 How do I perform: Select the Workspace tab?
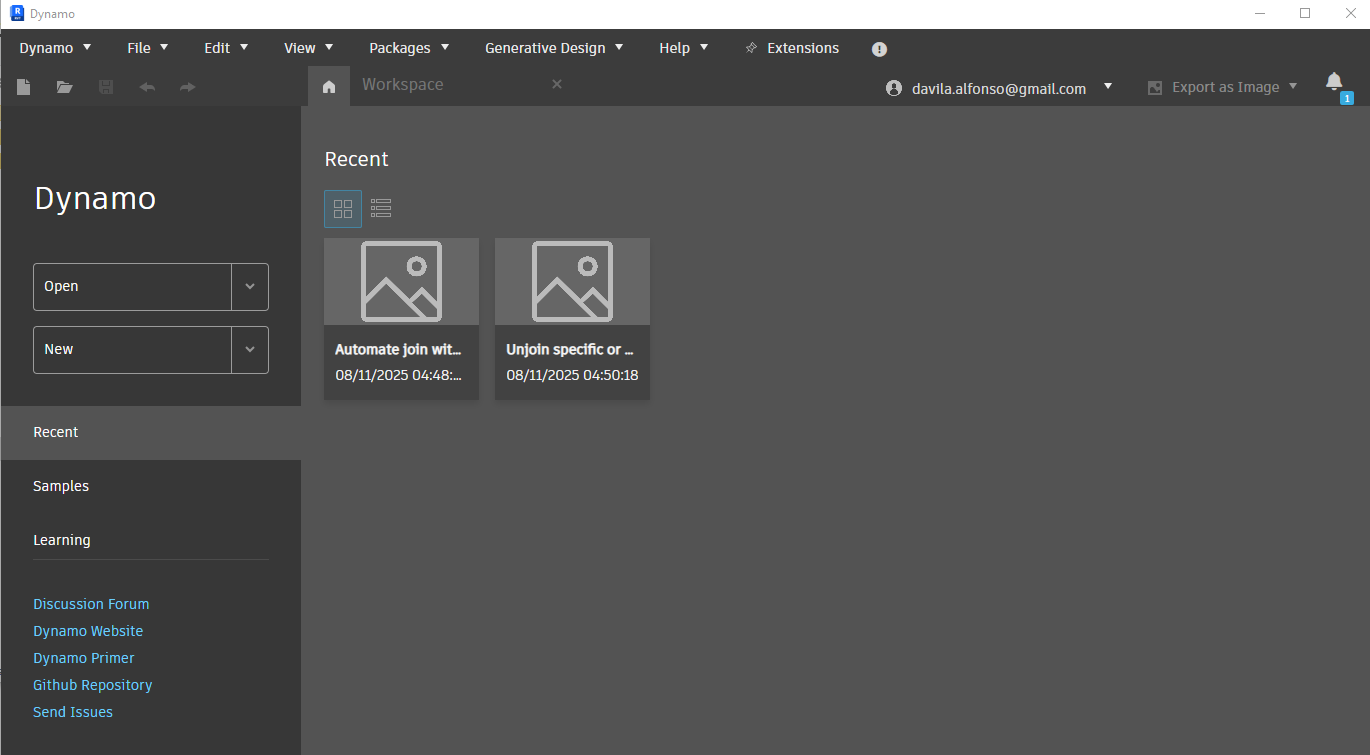(x=403, y=84)
